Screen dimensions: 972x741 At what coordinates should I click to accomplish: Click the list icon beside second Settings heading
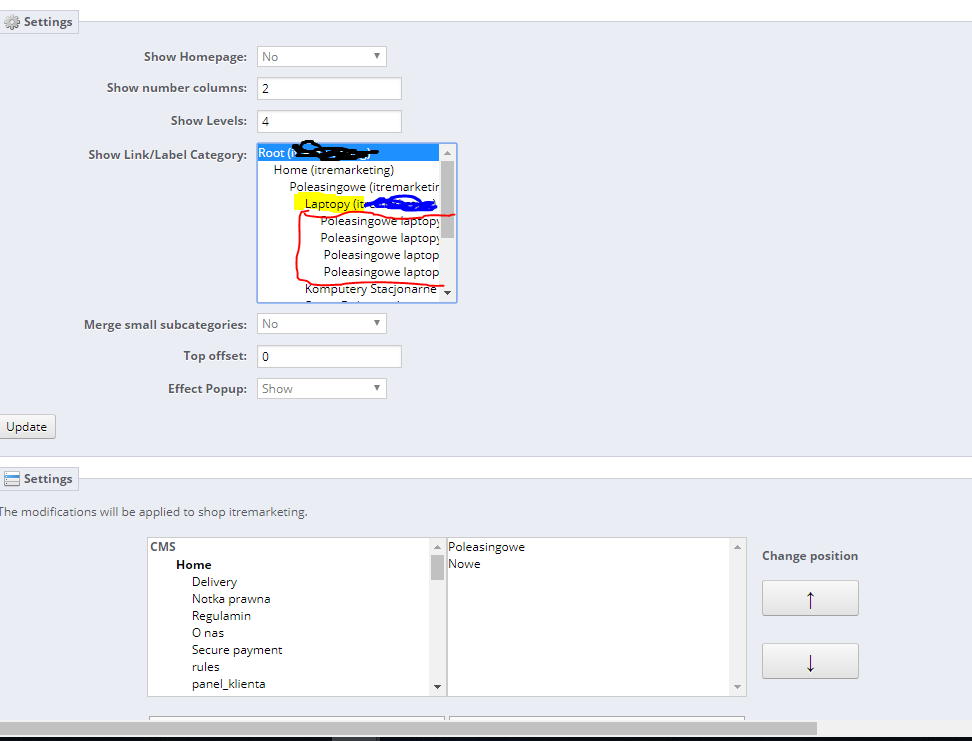point(12,479)
